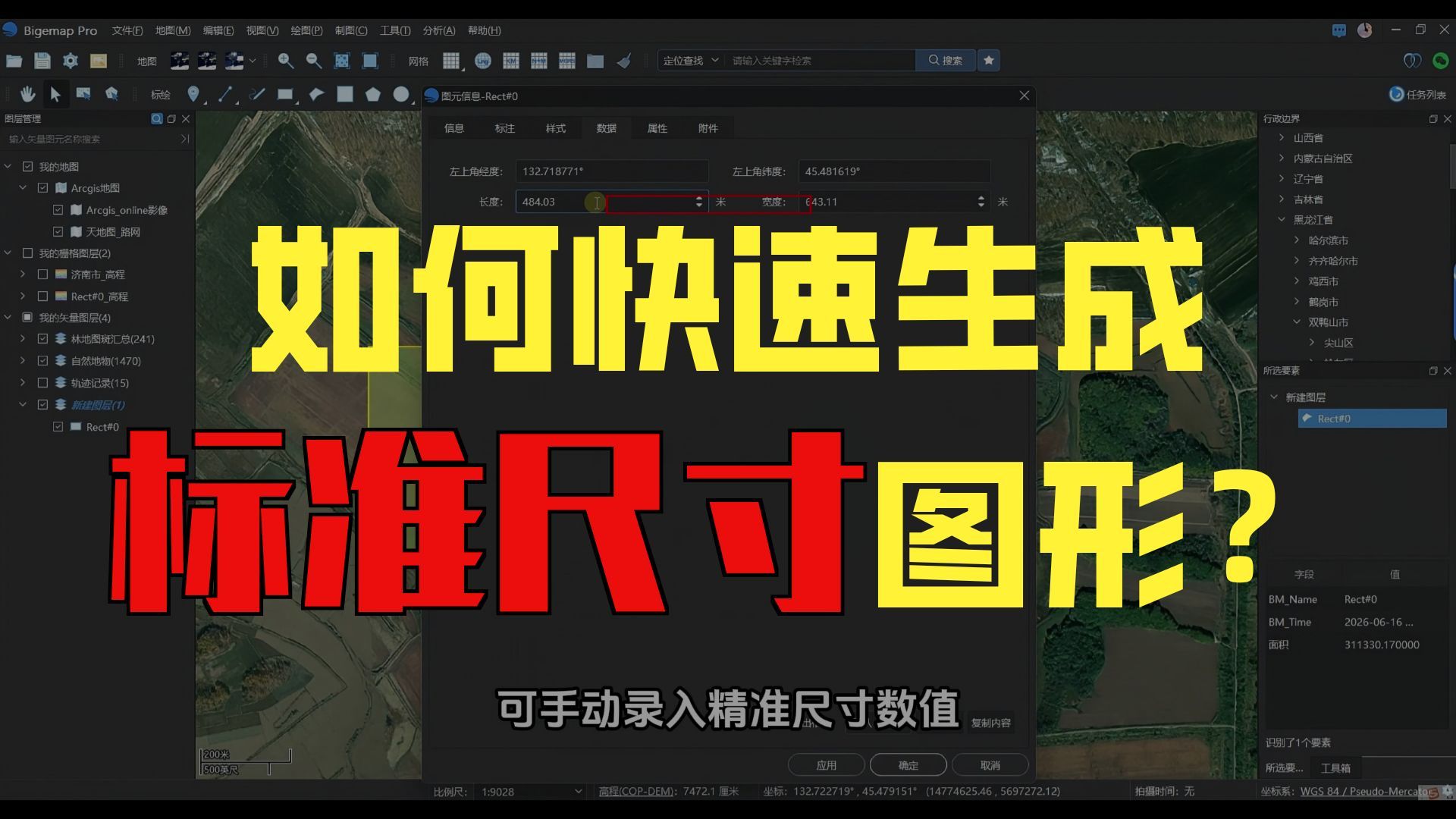Zoom in on the map with the plus magnifier
Image resolution: width=1456 pixels, height=819 pixels.
[x=286, y=61]
